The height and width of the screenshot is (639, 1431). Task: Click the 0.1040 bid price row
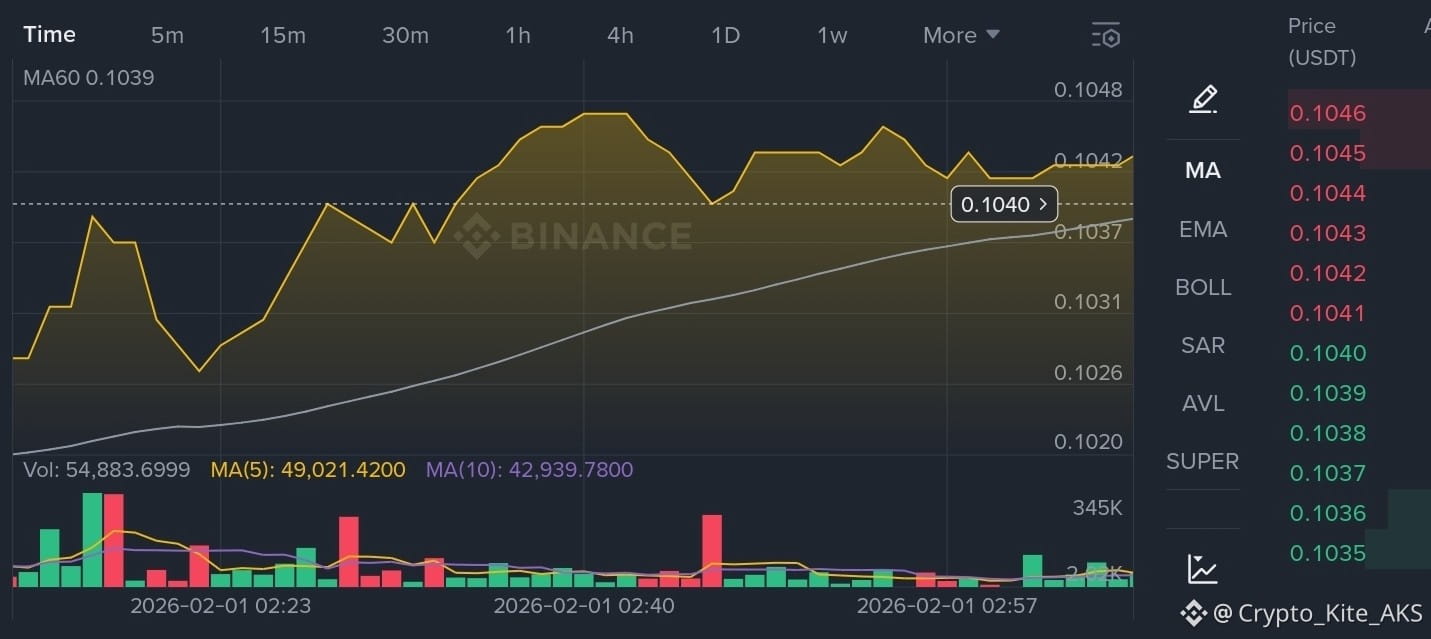pyautogui.click(x=1328, y=353)
